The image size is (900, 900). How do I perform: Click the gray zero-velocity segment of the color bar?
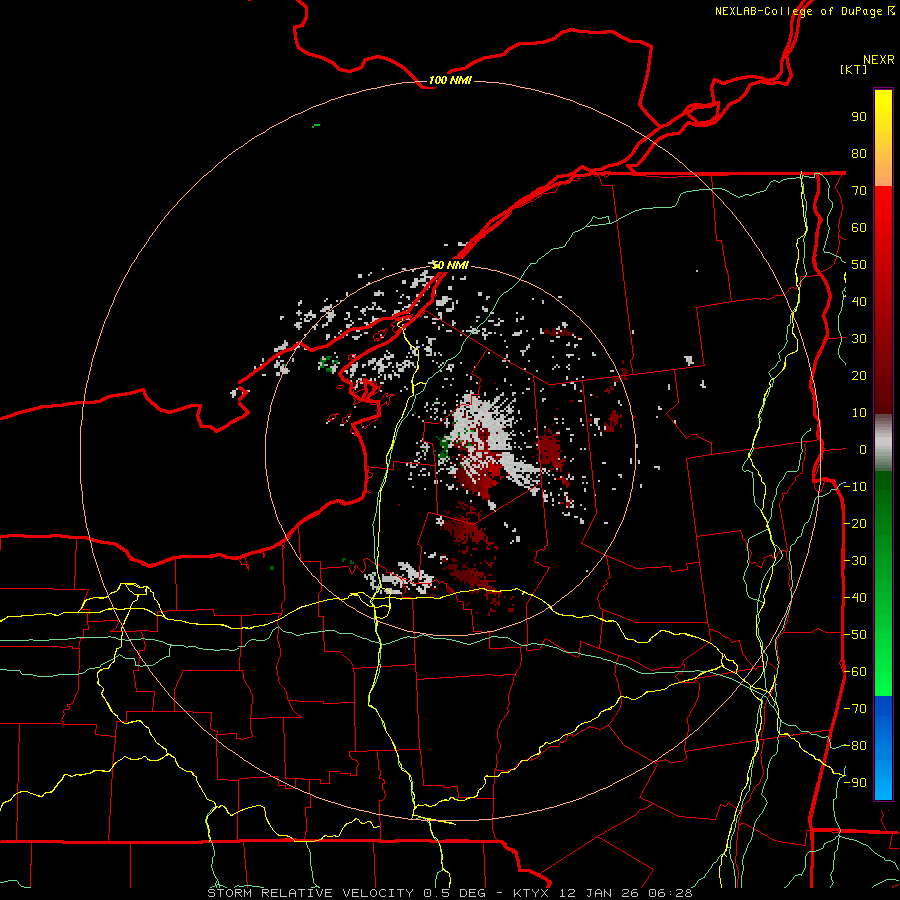[883, 442]
